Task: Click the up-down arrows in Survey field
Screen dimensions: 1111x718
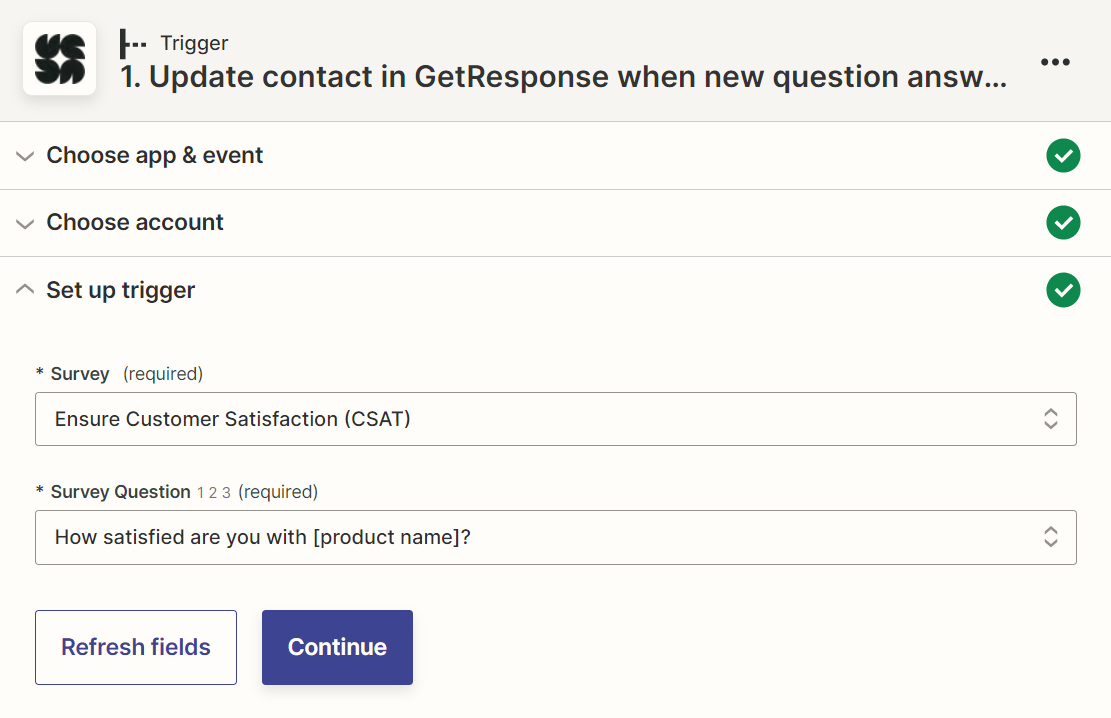Action: (x=1051, y=419)
